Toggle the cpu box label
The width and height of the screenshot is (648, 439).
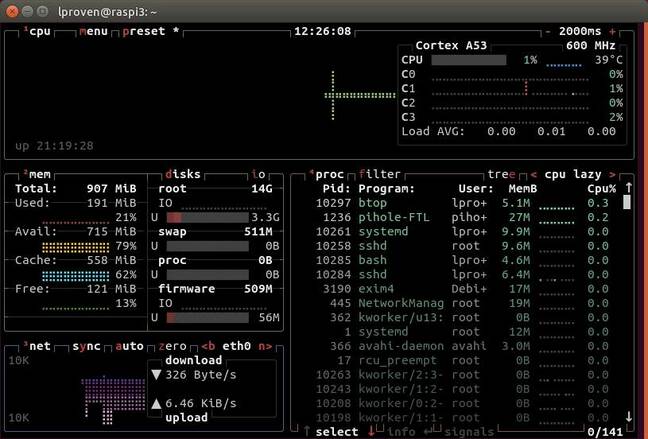click(38, 31)
